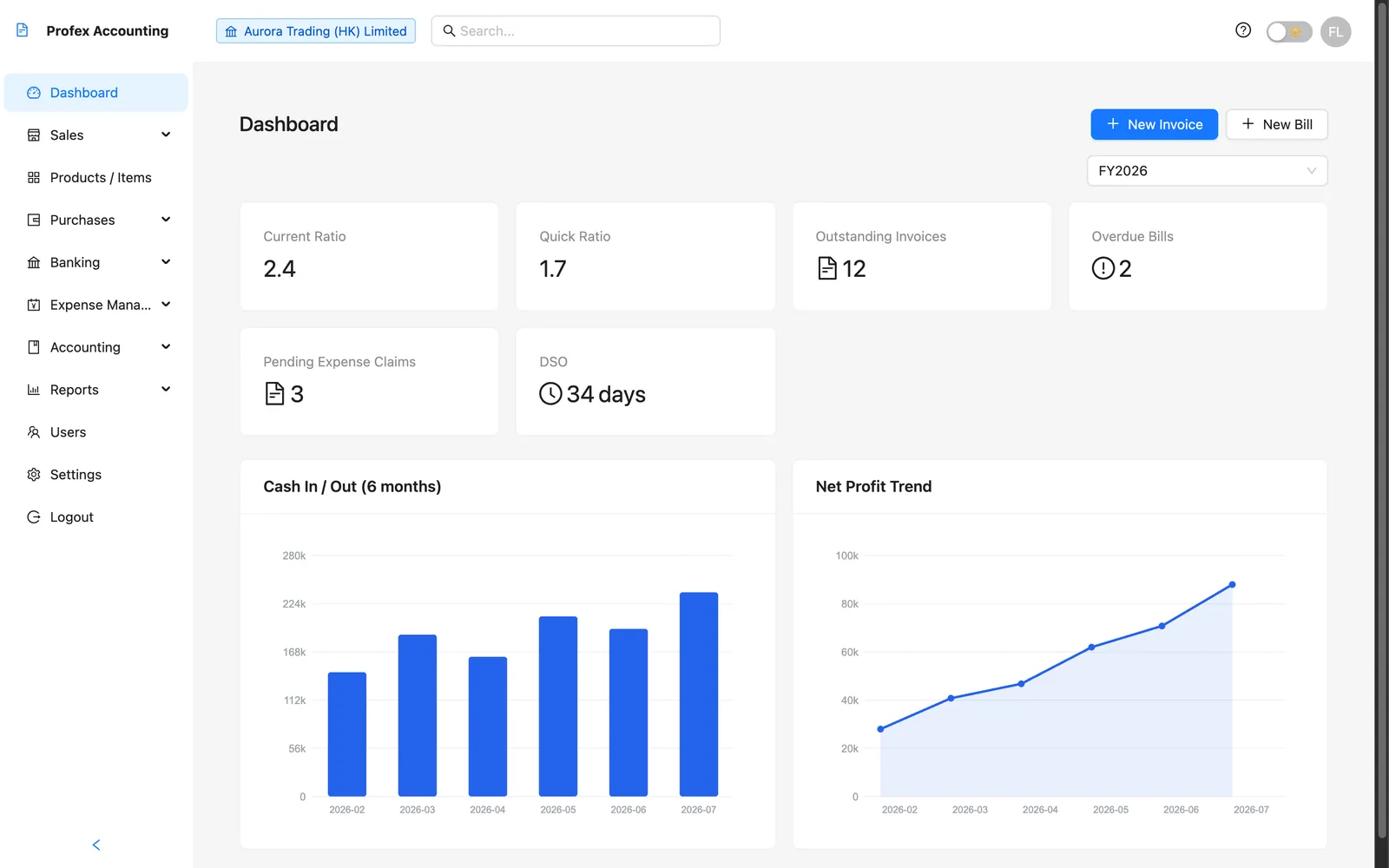The width and height of the screenshot is (1389, 868).
Task: Click the Outstanding Invoices count 12
Action: coord(854,269)
